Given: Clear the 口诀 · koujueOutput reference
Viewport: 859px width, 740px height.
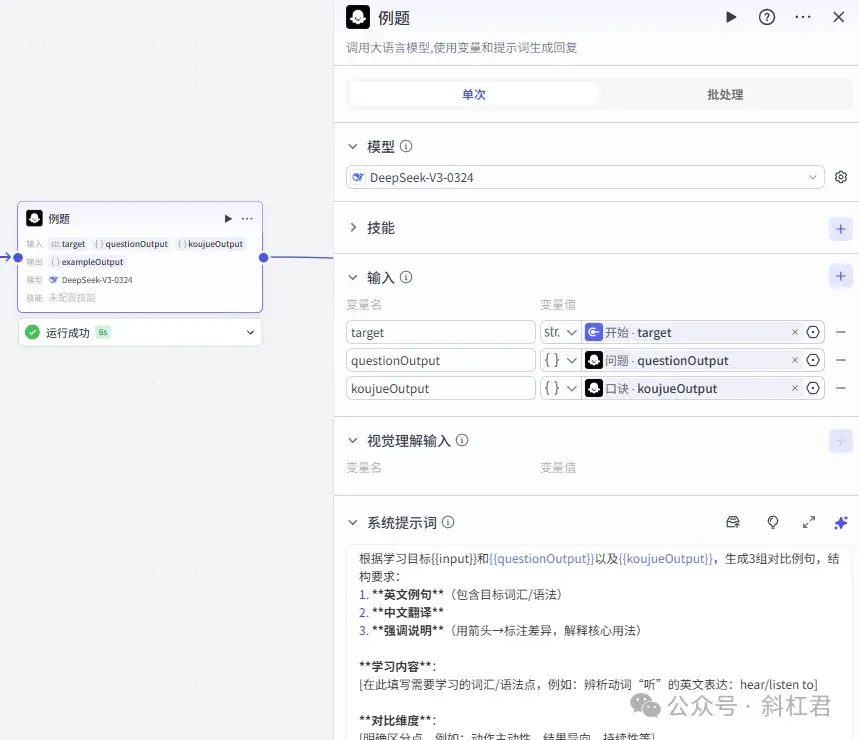Looking at the screenshot, I should (795, 388).
